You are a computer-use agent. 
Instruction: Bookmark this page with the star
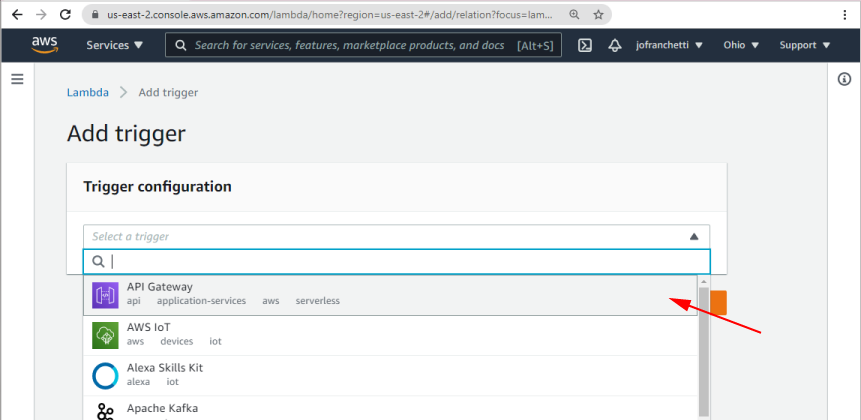[599, 15]
